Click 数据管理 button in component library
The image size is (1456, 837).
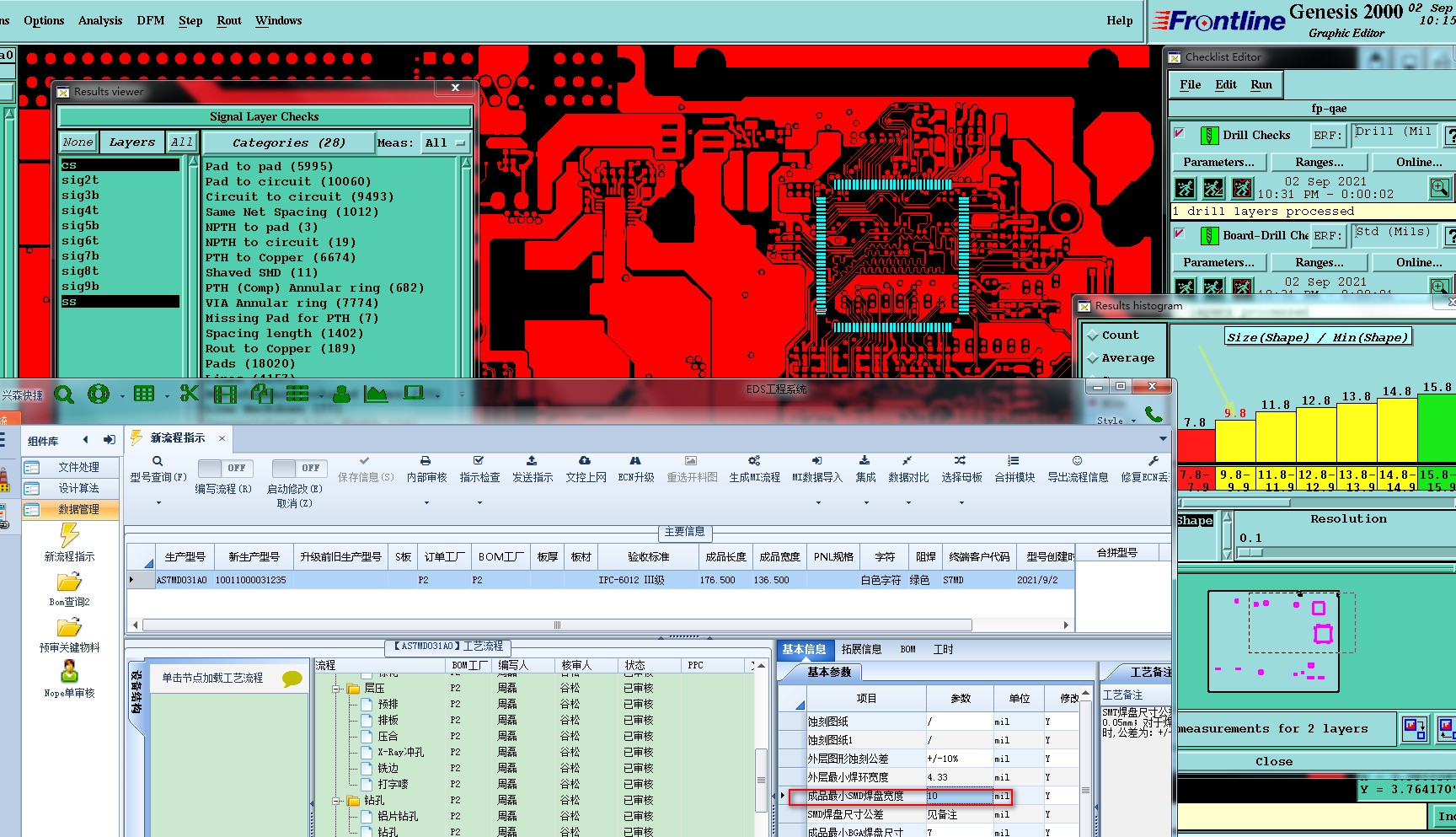pos(70,509)
